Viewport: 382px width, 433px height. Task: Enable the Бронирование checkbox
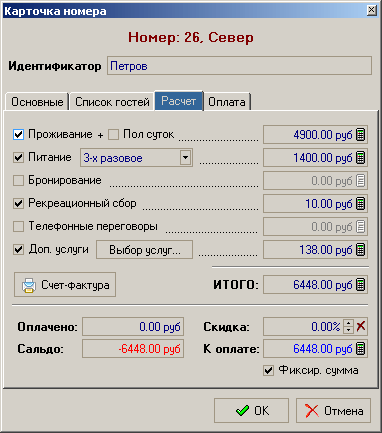18,181
